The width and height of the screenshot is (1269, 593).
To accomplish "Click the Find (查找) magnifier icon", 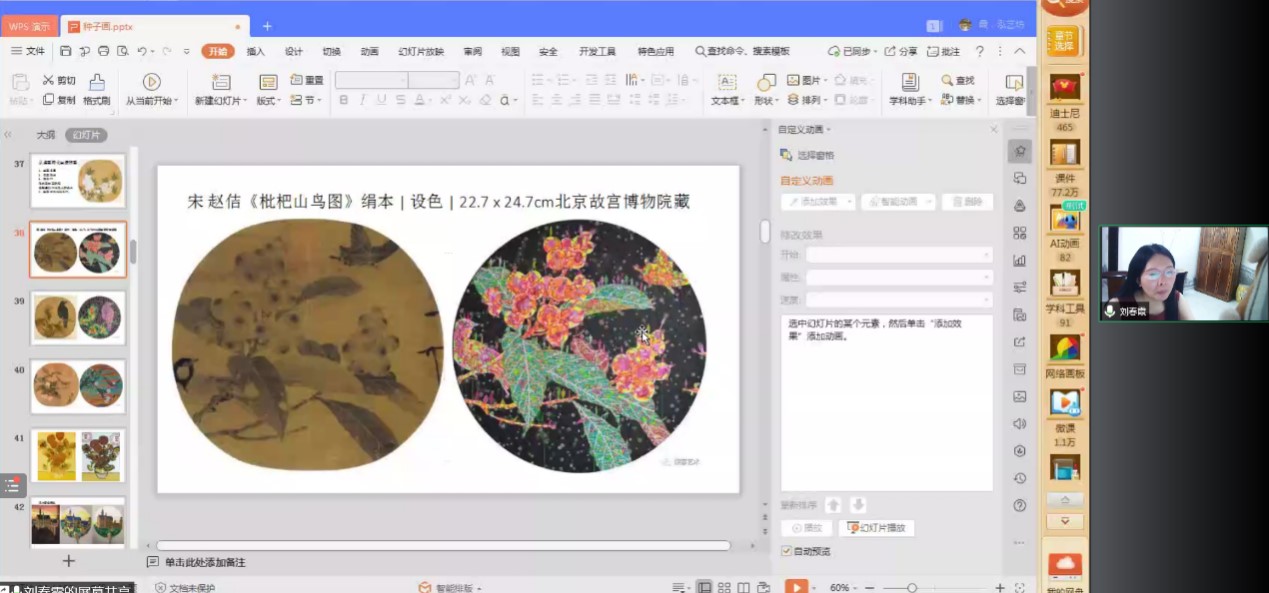I will 948,80.
